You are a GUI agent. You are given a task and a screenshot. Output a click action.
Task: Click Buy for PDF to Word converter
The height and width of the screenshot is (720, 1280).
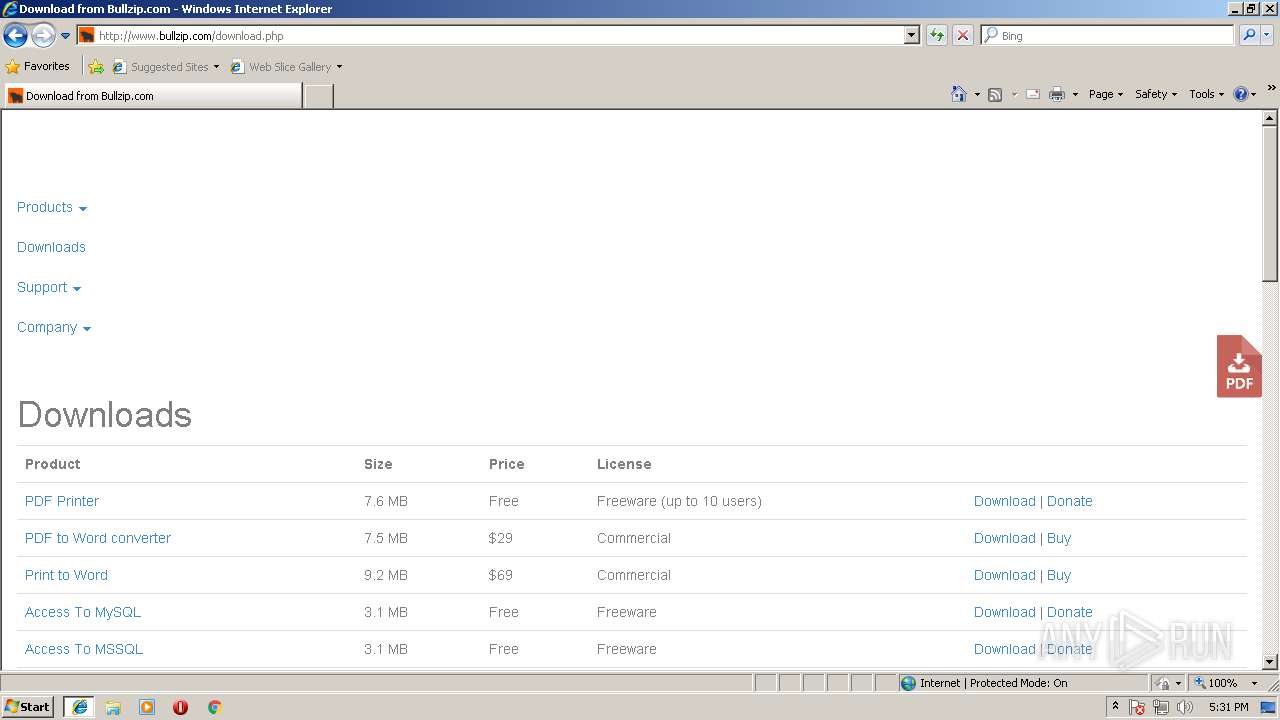tap(1059, 538)
